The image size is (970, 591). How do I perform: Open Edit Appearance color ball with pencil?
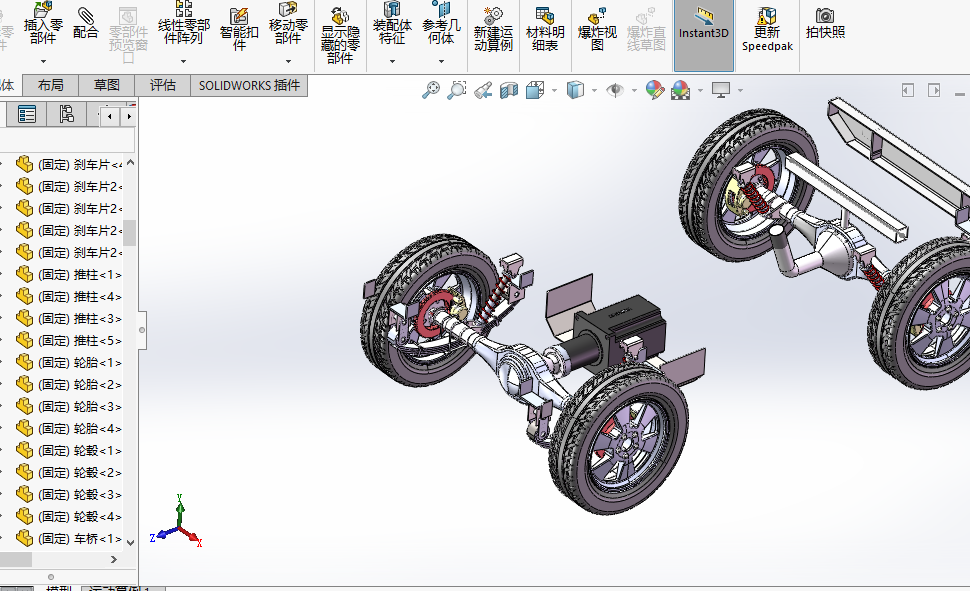(655, 90)
